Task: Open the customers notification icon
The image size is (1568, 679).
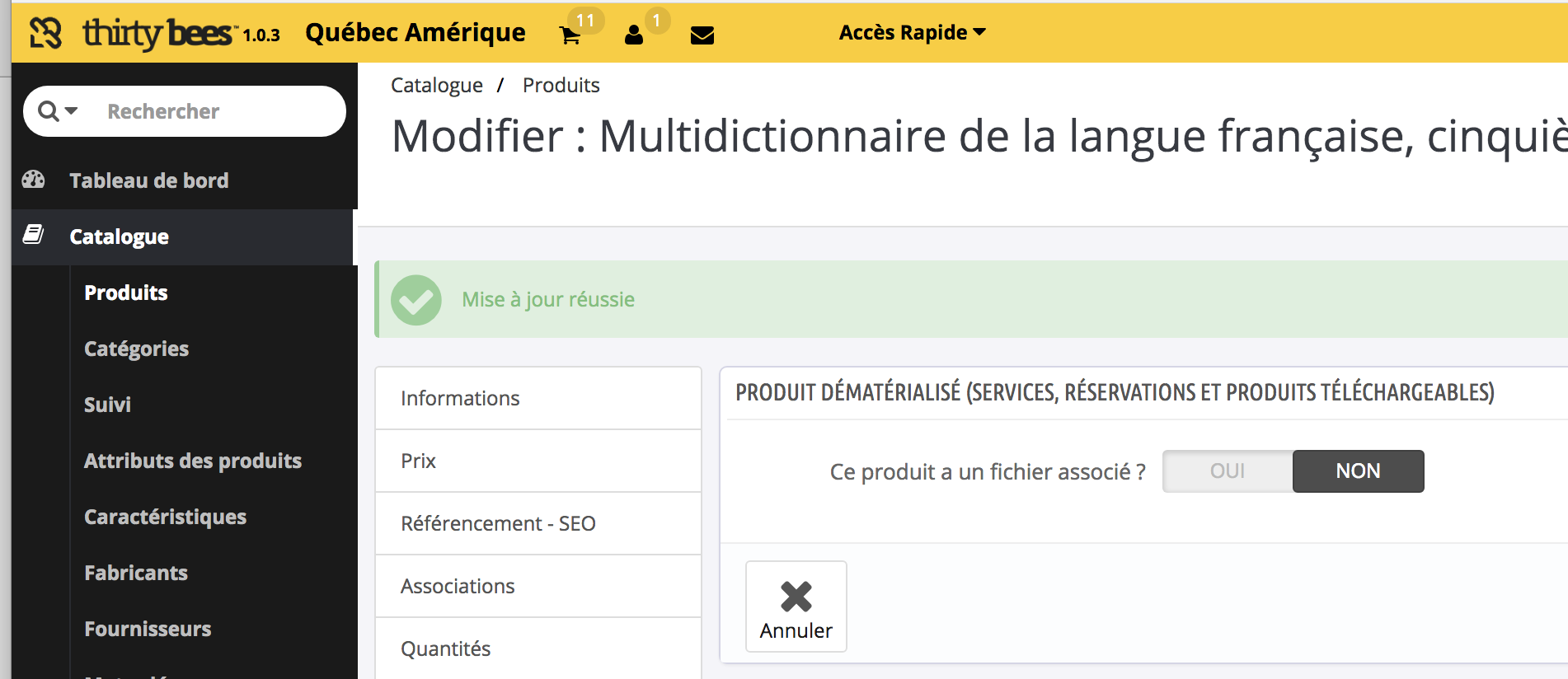Action: 633,35
